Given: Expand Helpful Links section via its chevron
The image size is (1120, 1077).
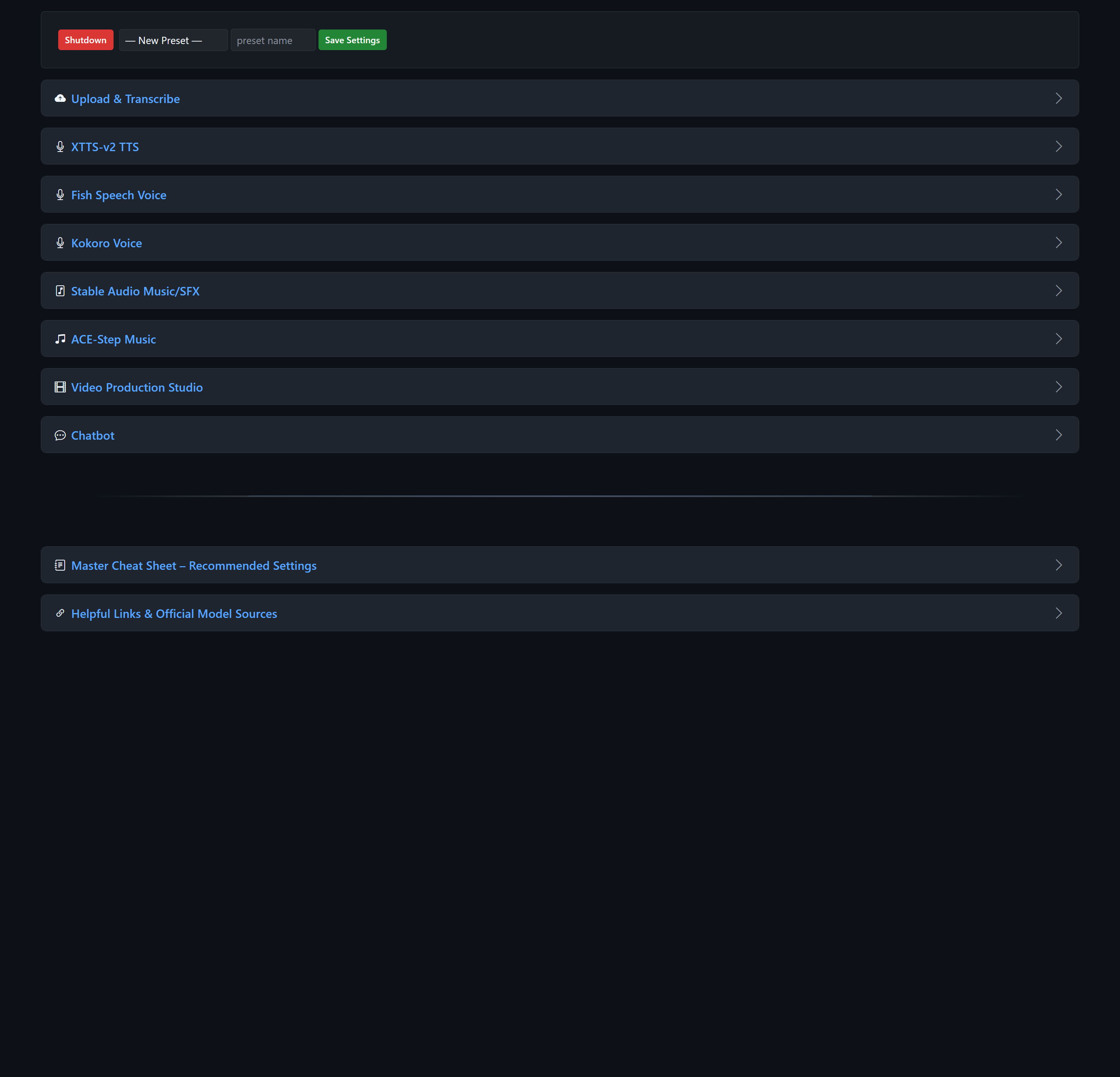Looking at the screenshot, I should pos(1058,613).
